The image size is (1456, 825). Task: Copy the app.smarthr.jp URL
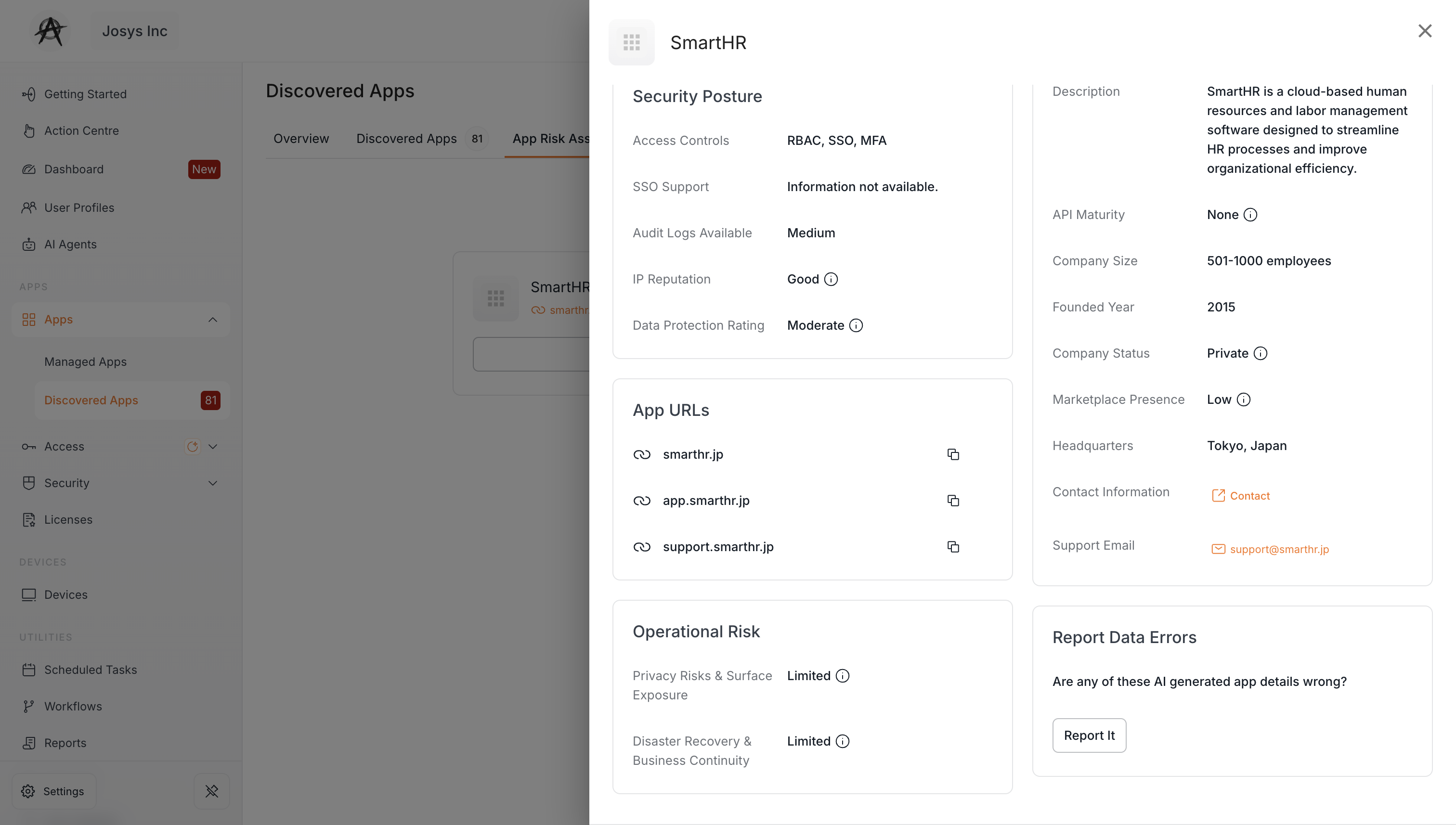[x=953, y=500]
